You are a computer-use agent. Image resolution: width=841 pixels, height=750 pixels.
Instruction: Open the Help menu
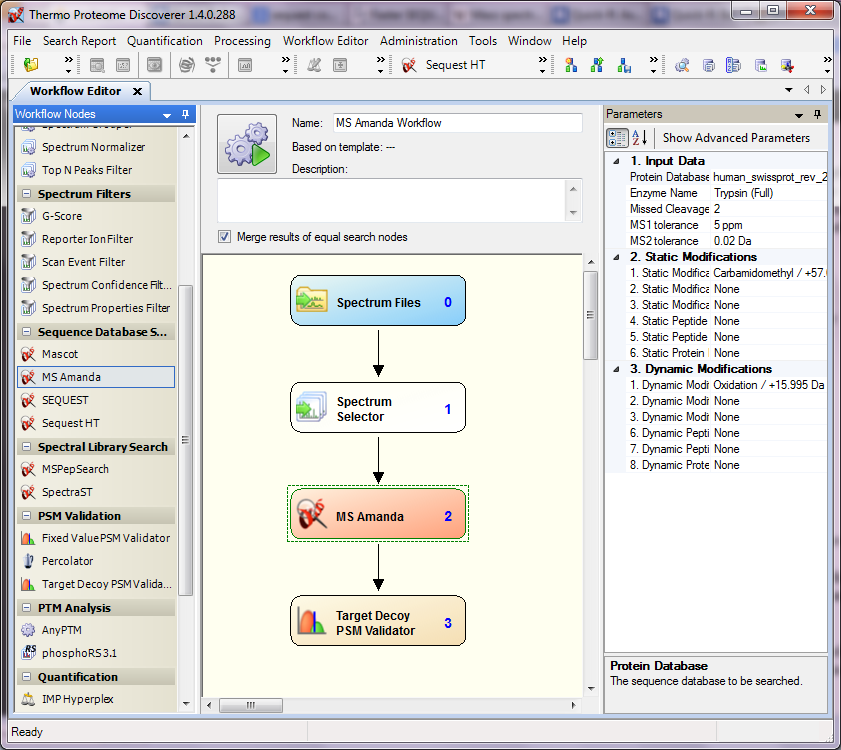[x=574, y=41]
